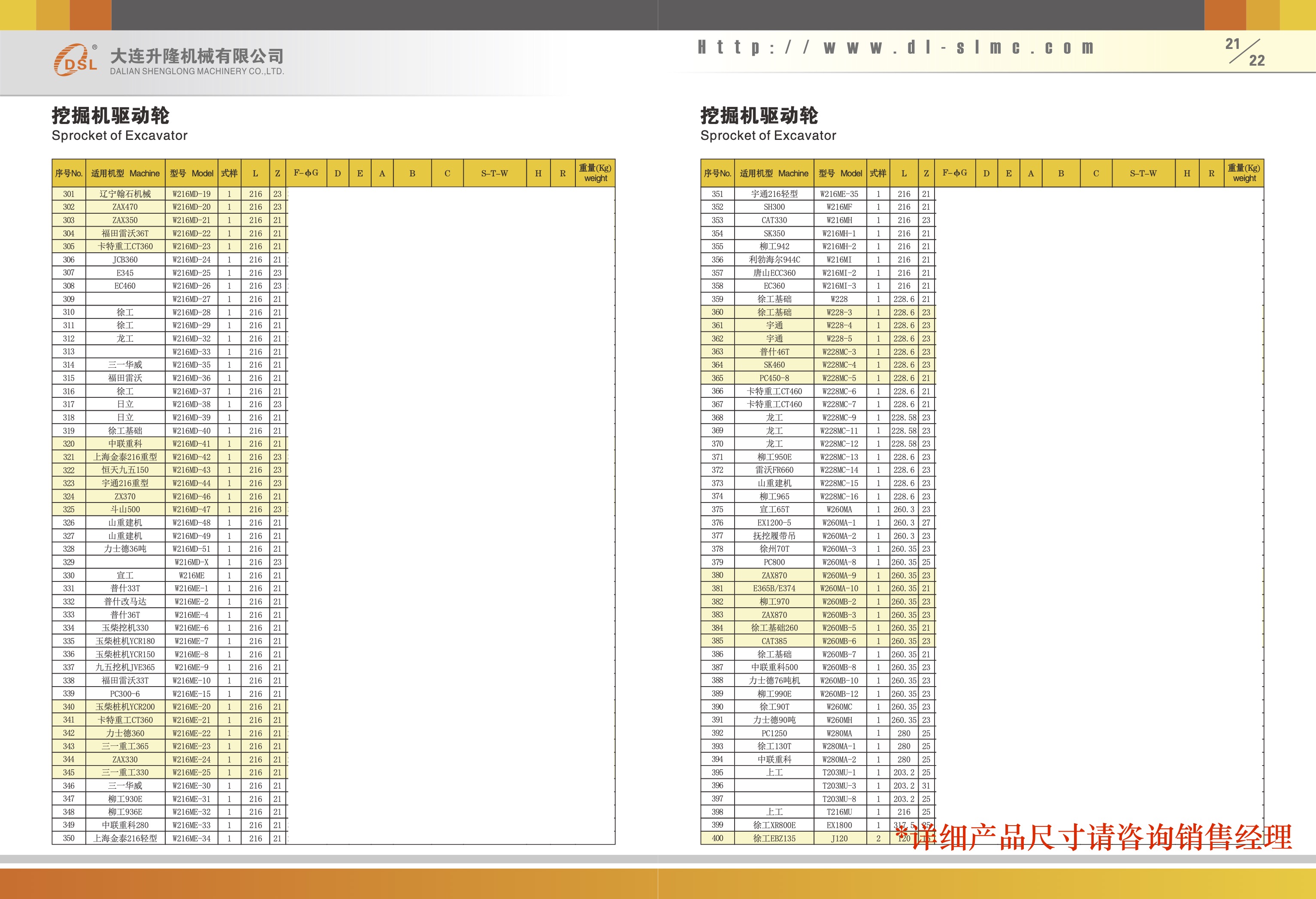Select the EX1200-5 machine cell
The width and height of the screenshot is (1316, 899).
click(x=774, y=523)
